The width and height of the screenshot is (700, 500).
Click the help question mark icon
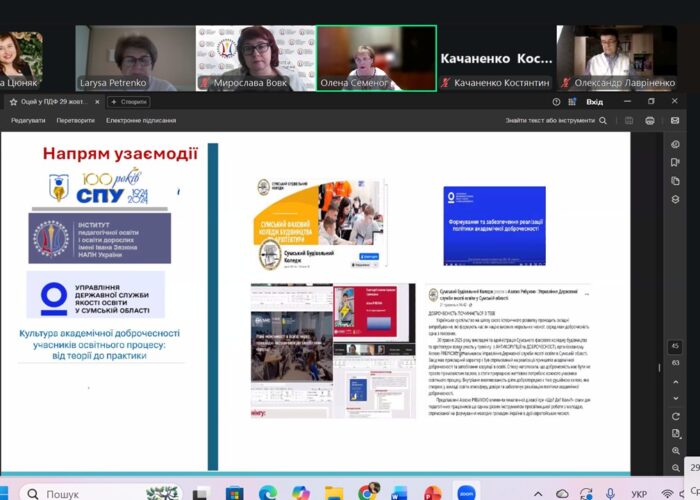(x=557, y=102)
